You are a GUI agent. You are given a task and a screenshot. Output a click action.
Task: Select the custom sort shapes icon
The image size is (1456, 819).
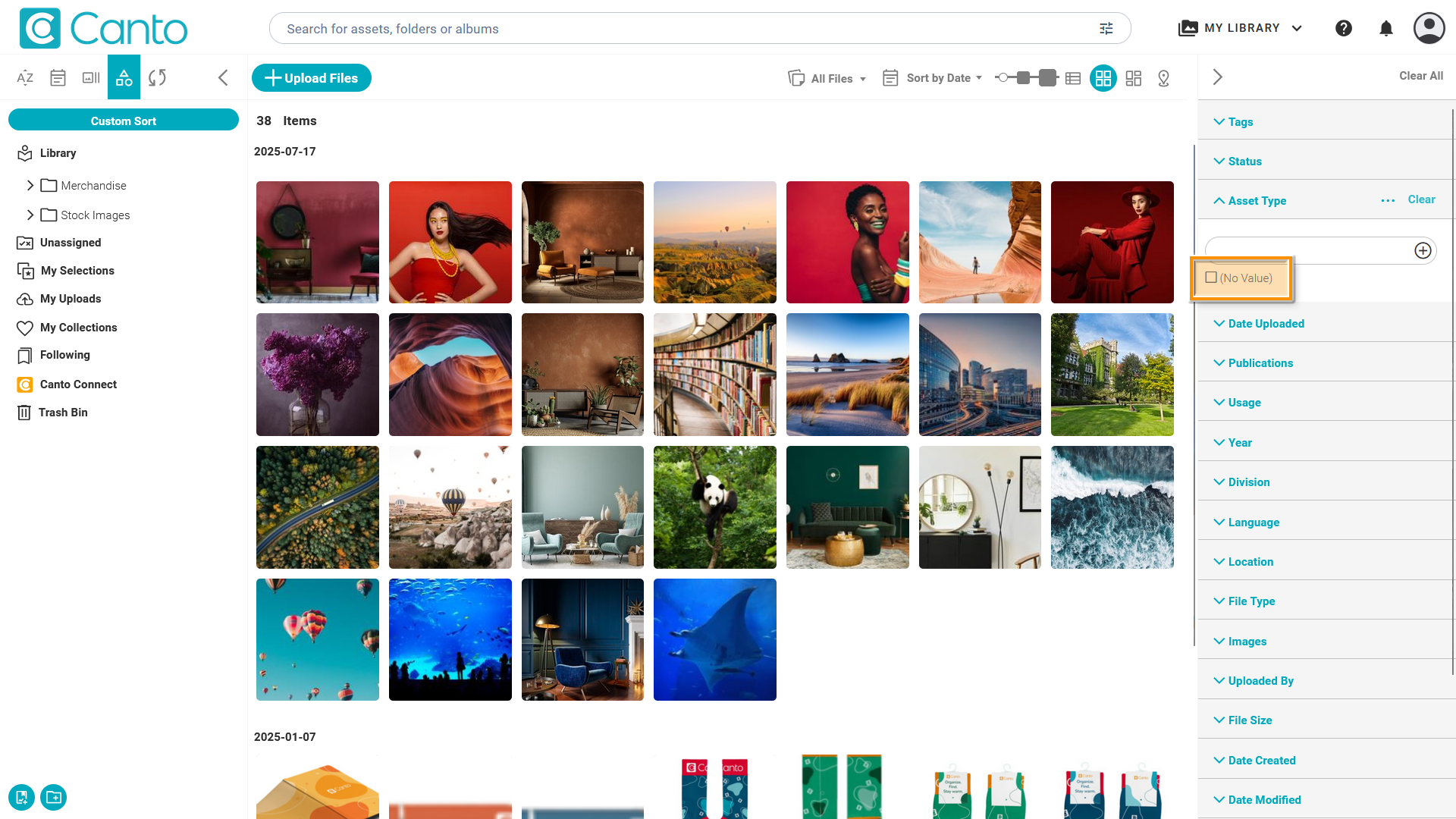pos(124,77)
